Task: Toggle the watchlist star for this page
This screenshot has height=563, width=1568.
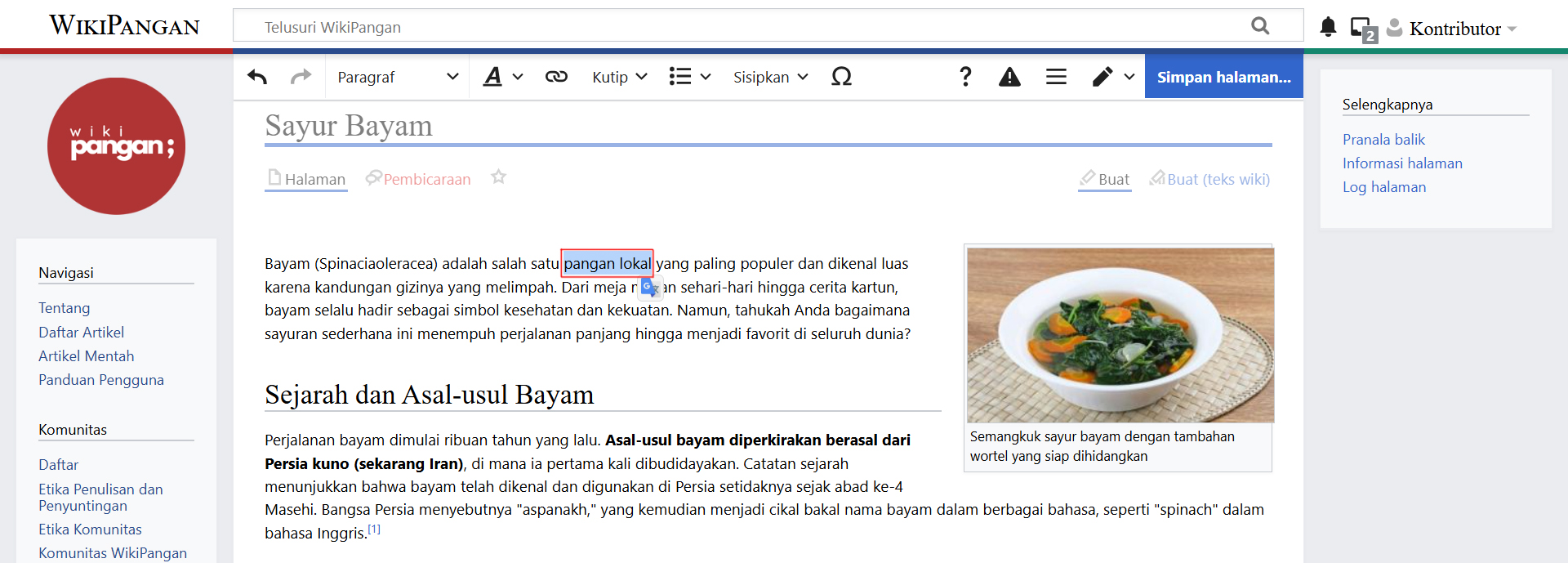Action: [498, 177]
